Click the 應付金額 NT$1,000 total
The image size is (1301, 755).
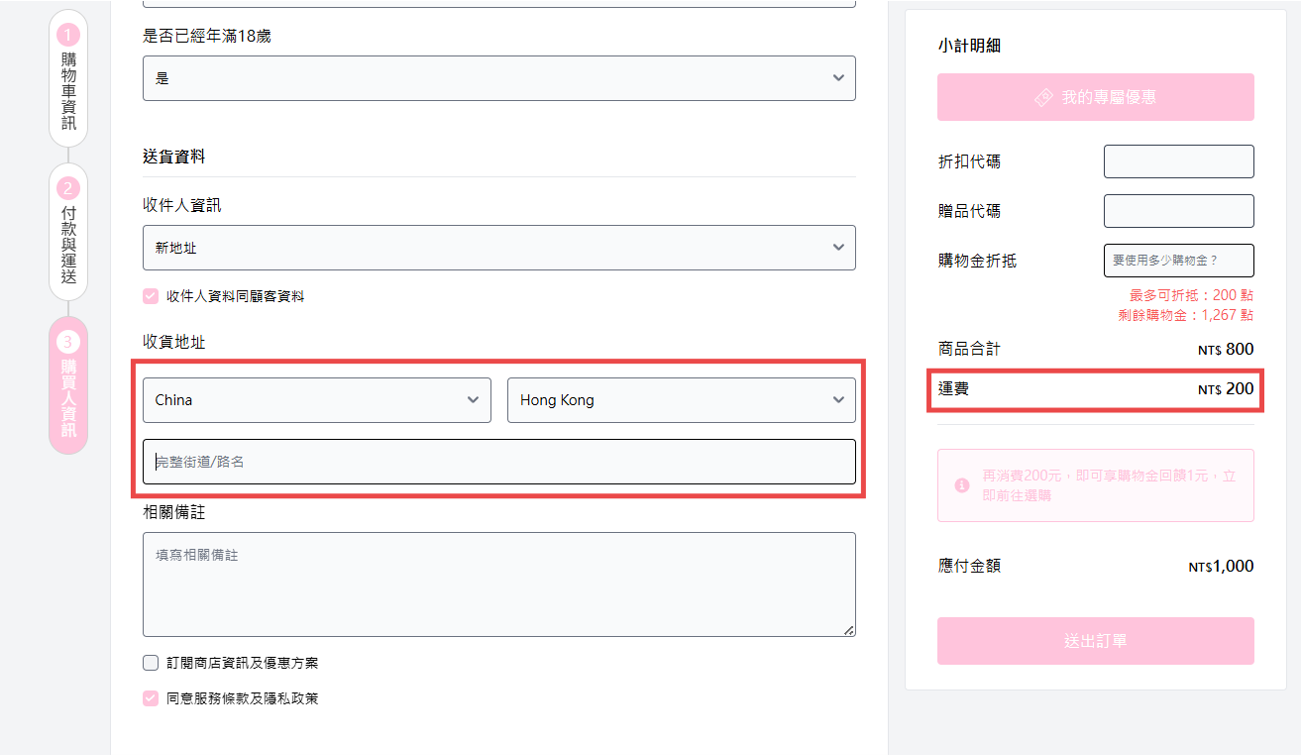1221,566
